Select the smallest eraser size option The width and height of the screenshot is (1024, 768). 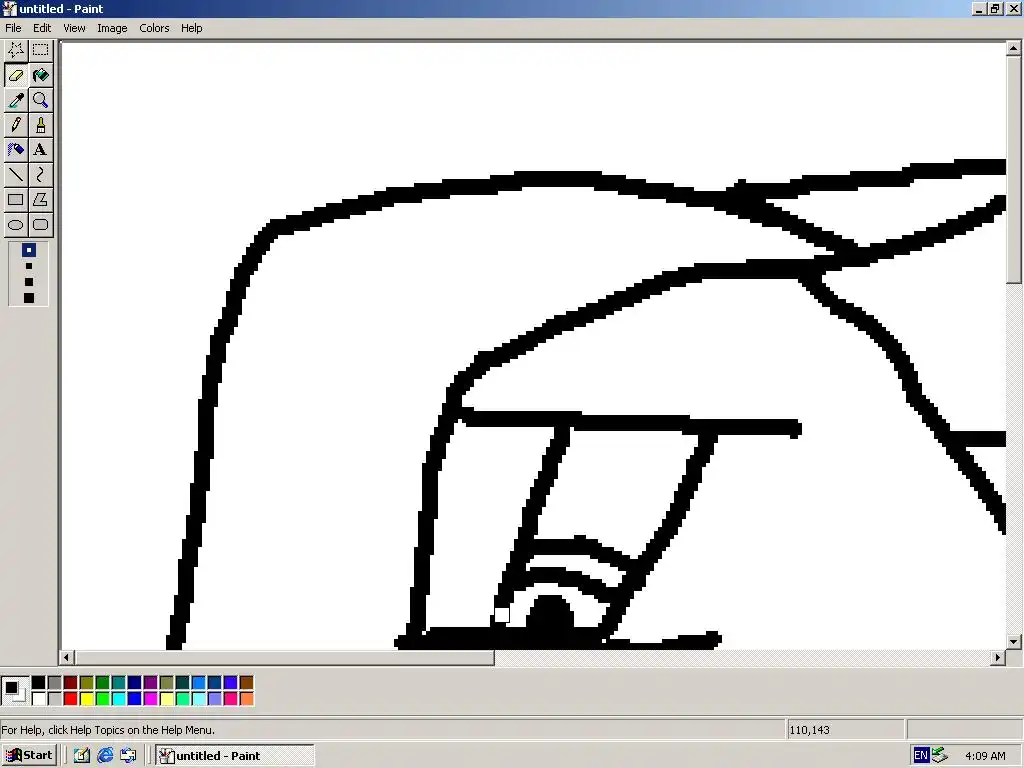[29, 250]
